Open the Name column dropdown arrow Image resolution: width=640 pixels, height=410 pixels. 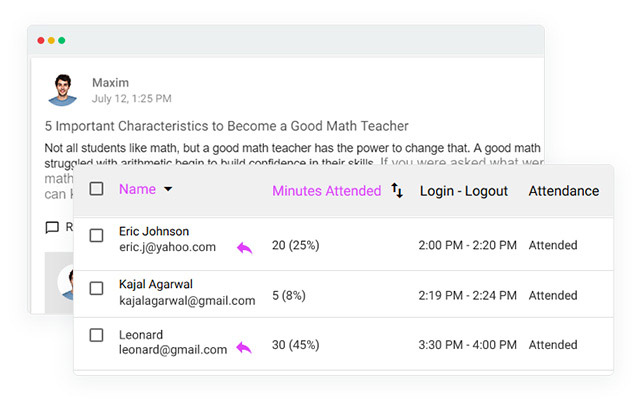click(x=168, y=190)
